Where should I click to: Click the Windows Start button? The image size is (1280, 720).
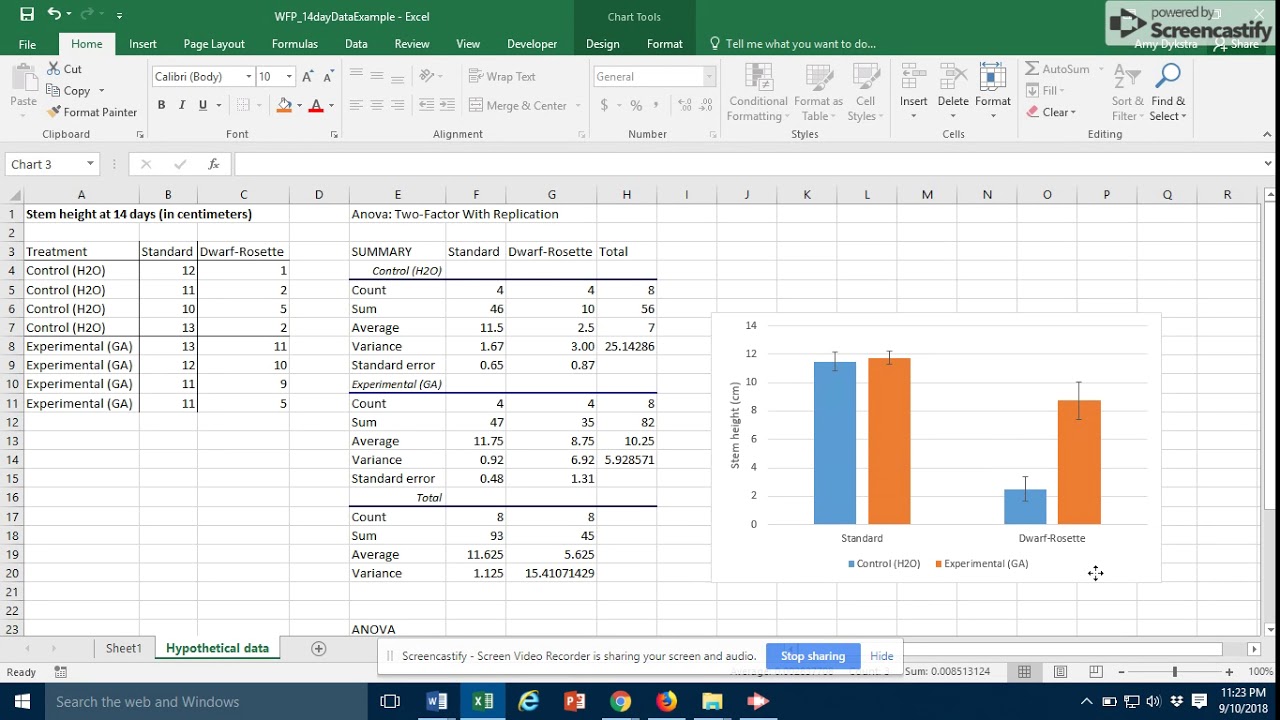pos(22,701)
